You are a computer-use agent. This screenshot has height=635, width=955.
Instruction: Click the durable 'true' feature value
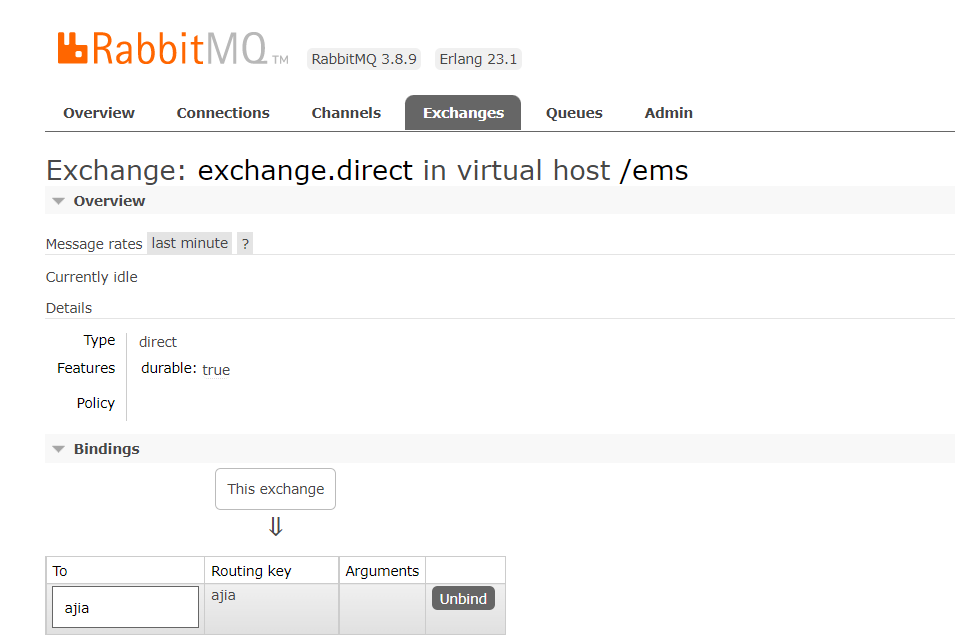point(216,369)
